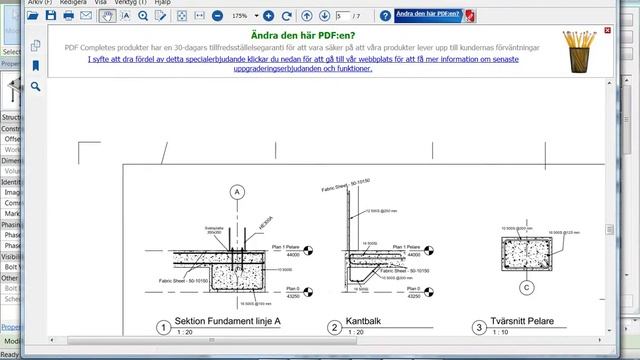Click the circled number 2 view marker

(335, 327)
